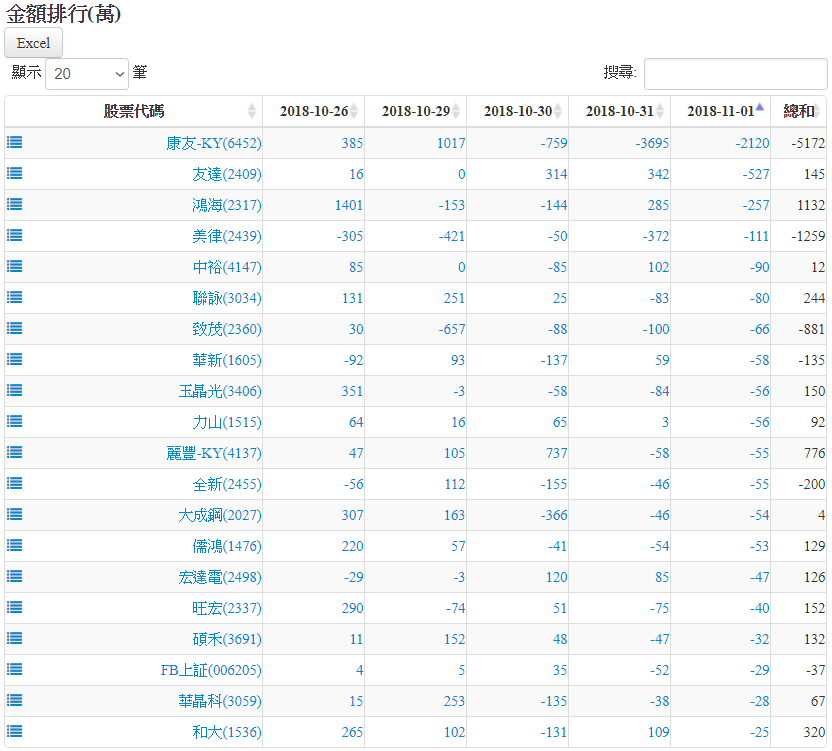Open the 宏達電(2498) stock link
The width and height of the screenshot is (832, 751).
pyautogui.click(x=219, y=577)
